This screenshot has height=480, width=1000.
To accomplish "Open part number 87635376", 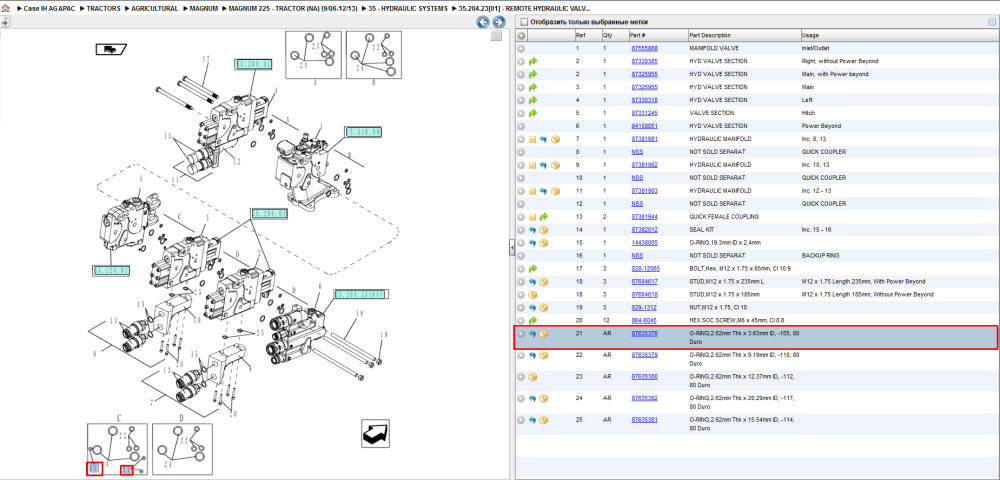I will (x=644, y=333).
